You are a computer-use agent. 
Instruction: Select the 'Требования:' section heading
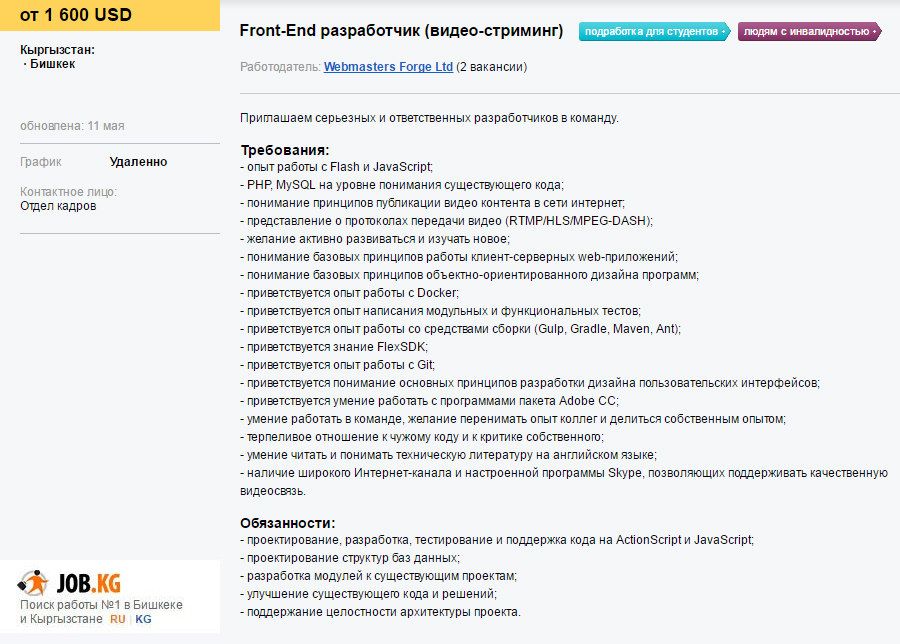coord(285,150)
